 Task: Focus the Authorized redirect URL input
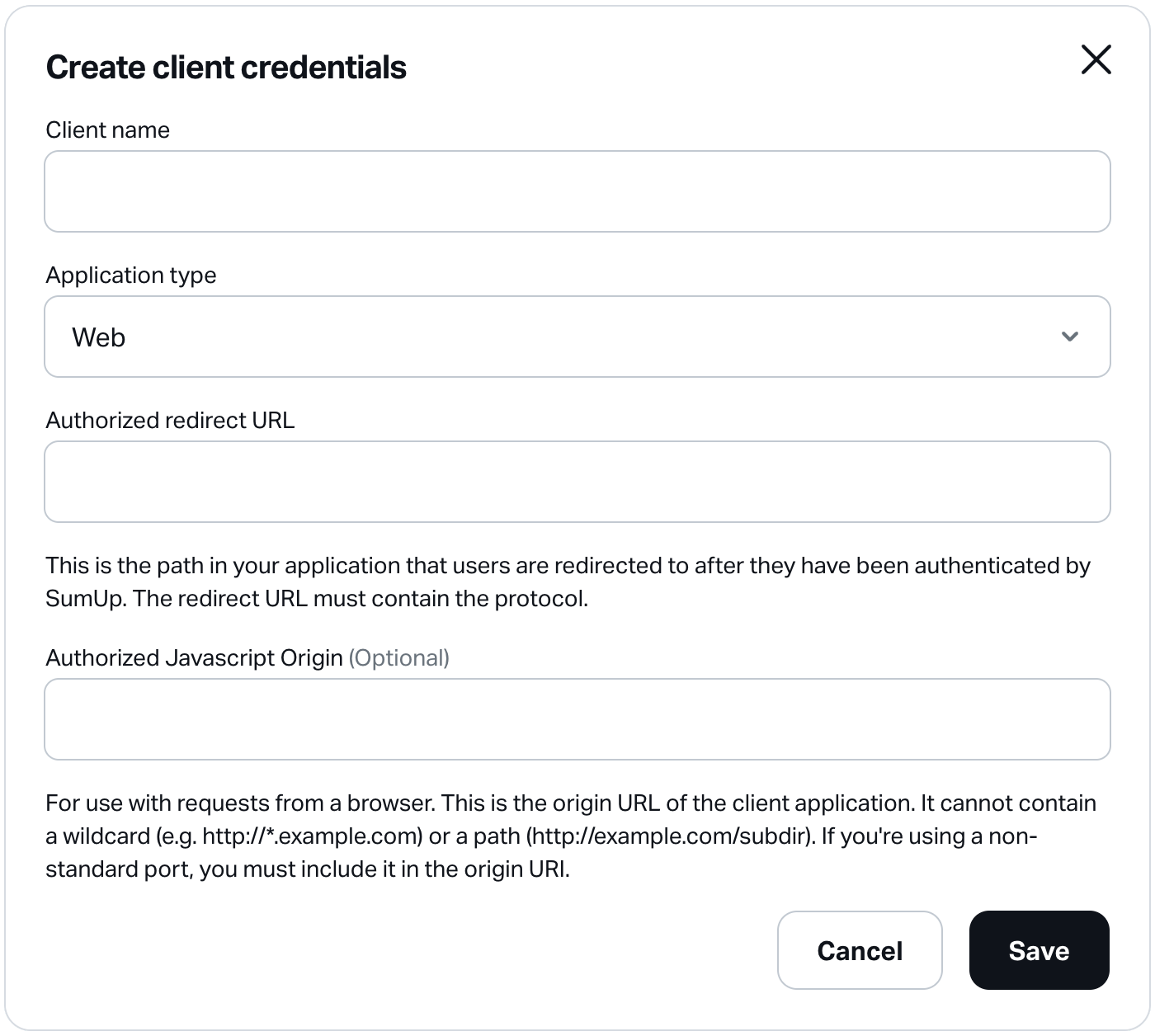pyautogui.click(x=577, y=481)
